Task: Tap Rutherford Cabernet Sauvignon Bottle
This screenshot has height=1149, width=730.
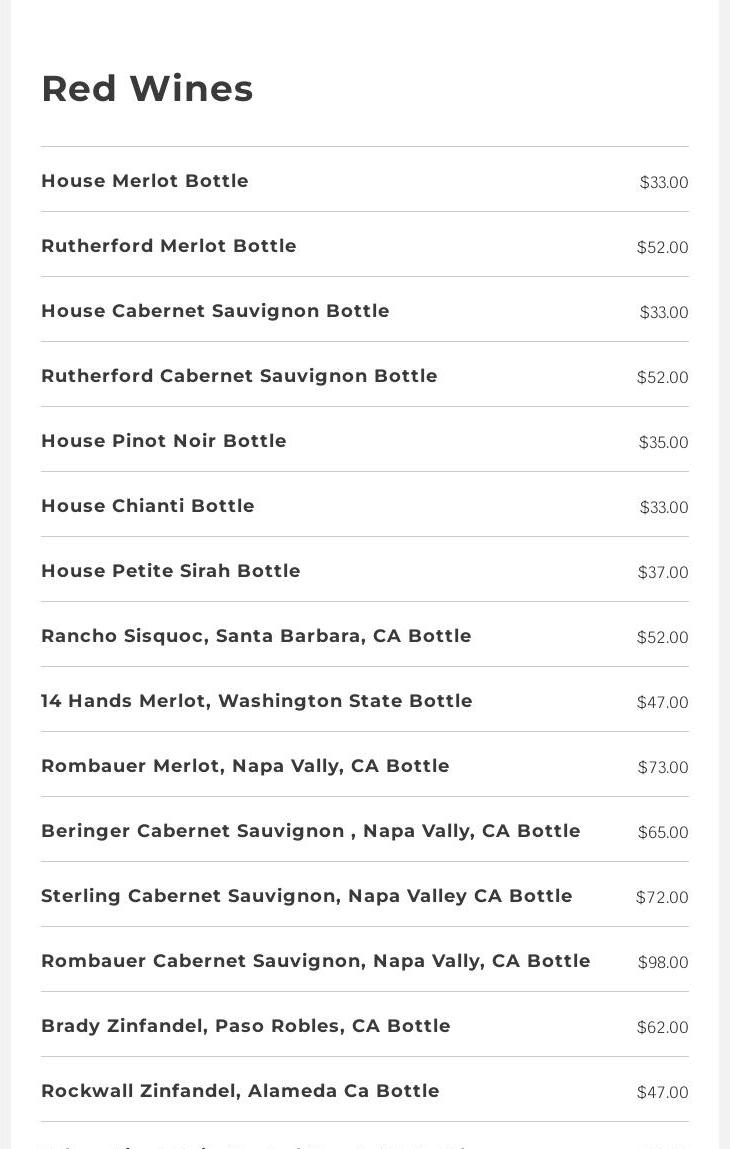Action: [x=239, y=376]
